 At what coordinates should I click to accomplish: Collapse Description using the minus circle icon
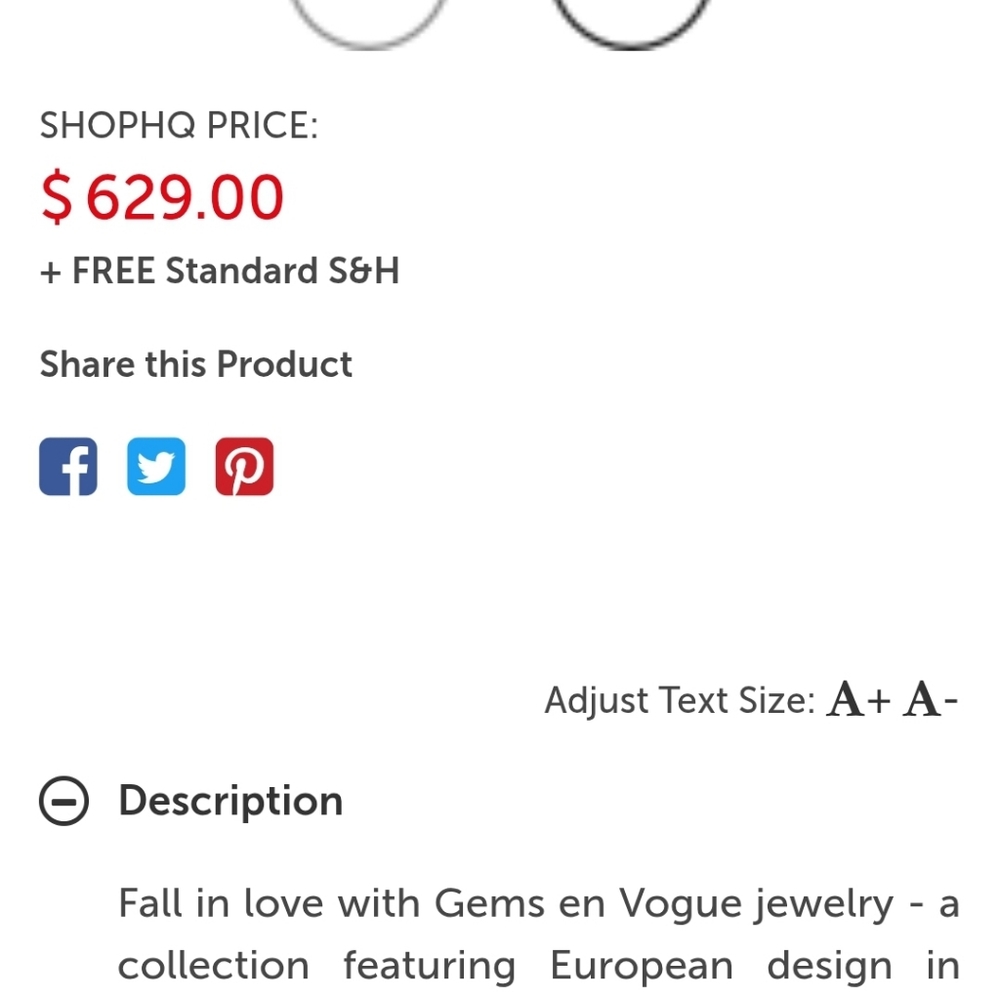(64, 801)
